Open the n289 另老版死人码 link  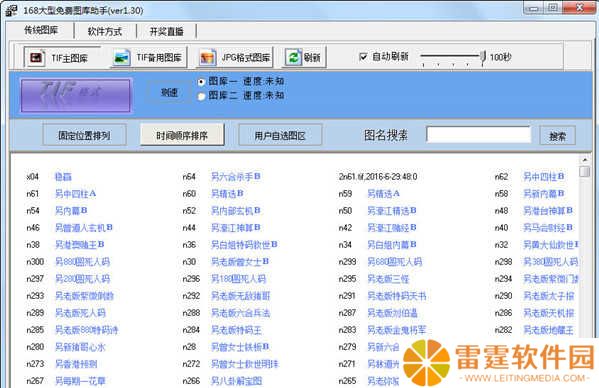click(x=80, y=313)
